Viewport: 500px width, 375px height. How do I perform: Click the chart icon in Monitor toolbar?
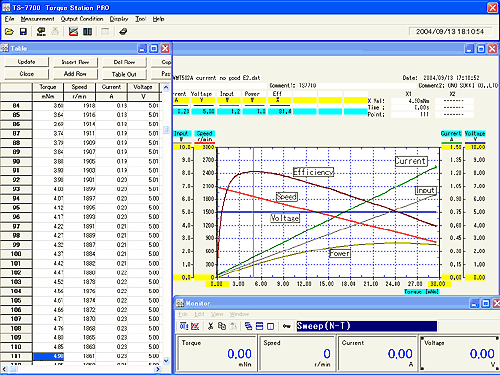click(195, 326)
